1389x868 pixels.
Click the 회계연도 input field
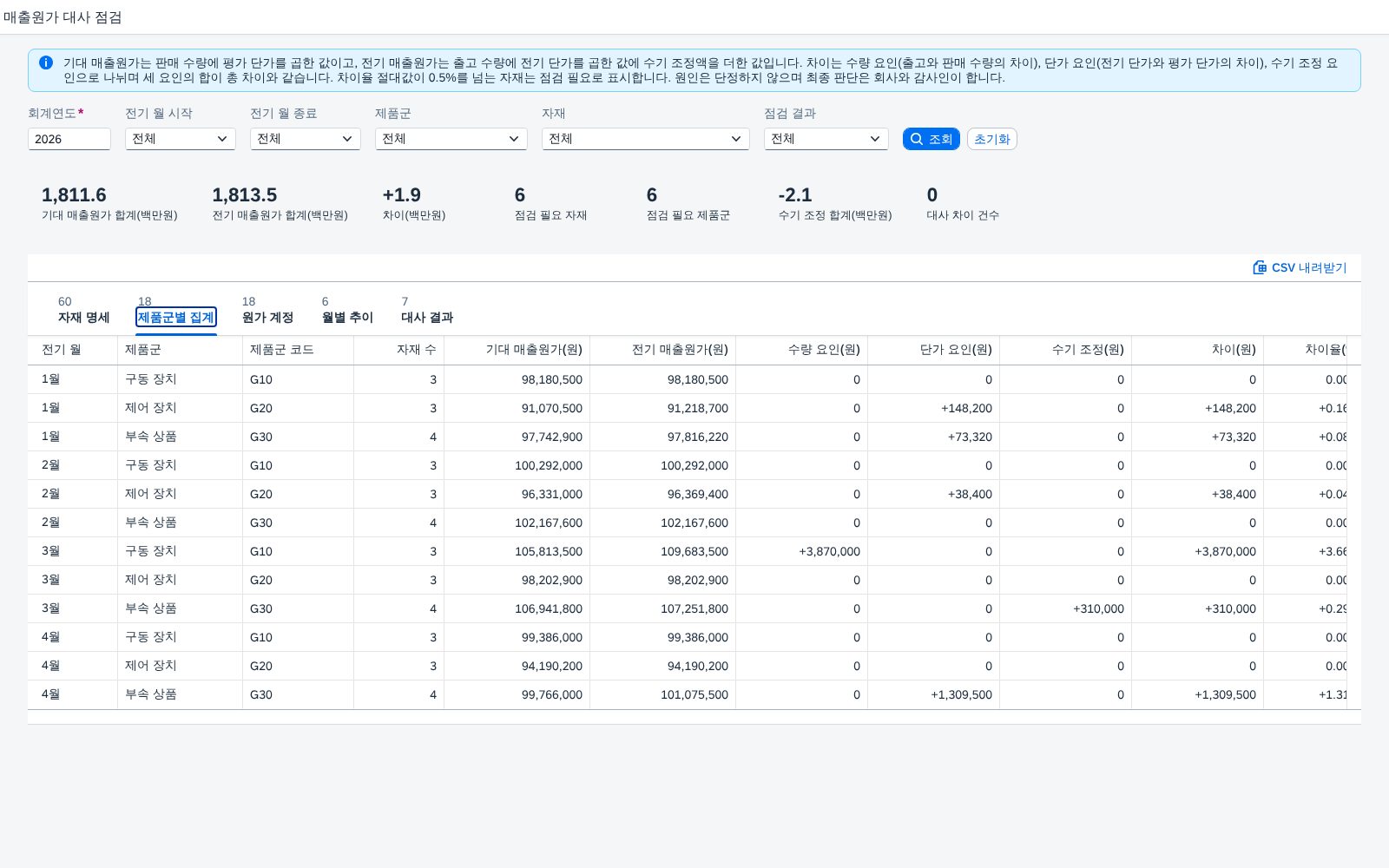pyautogui.click(x=69, y=139)
